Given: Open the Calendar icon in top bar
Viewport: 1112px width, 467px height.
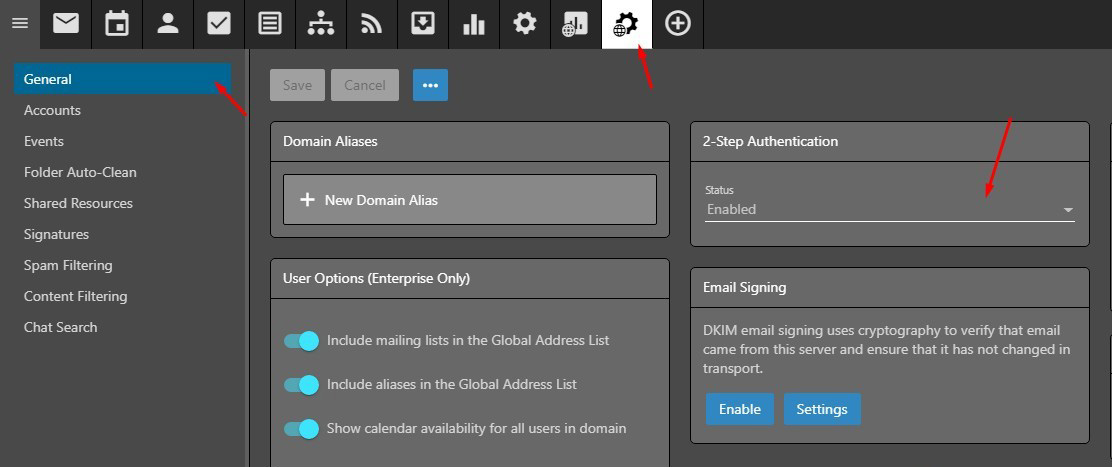Looking at the screenshot, I should pyautogui.click(x=117, y=24).
